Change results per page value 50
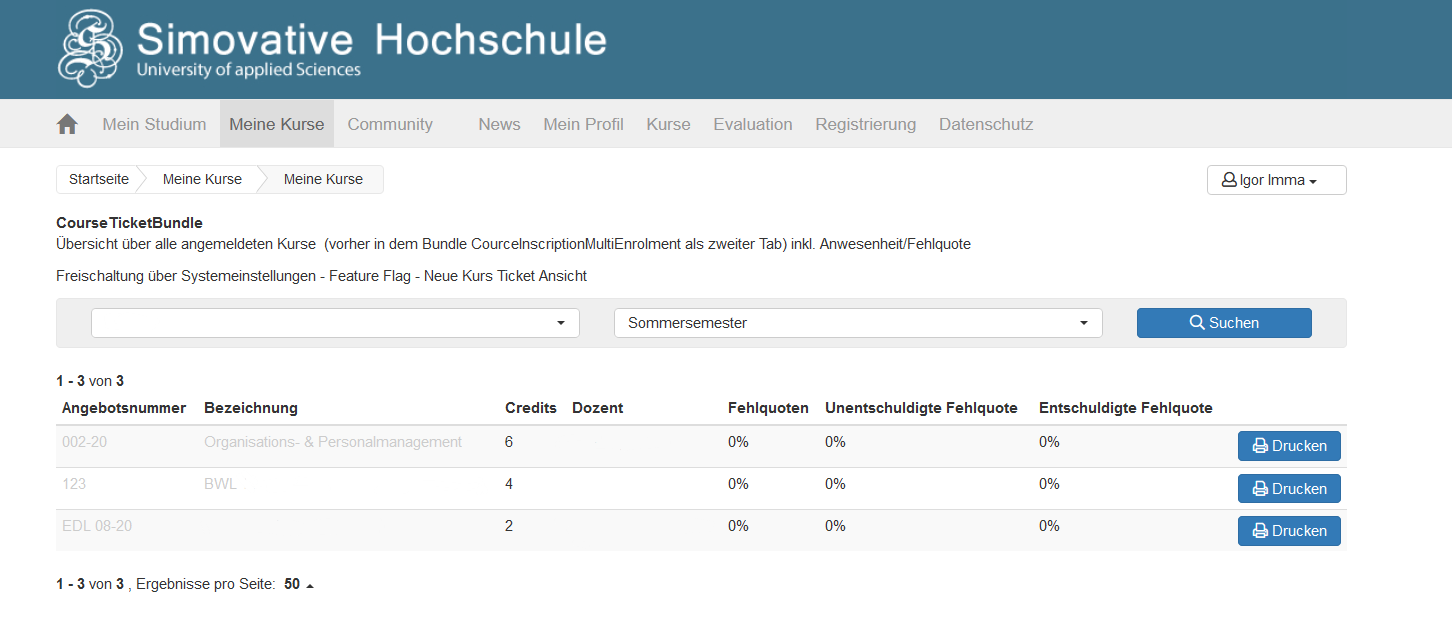Screen dimensions: 1452x637 [x=298, y=584]
